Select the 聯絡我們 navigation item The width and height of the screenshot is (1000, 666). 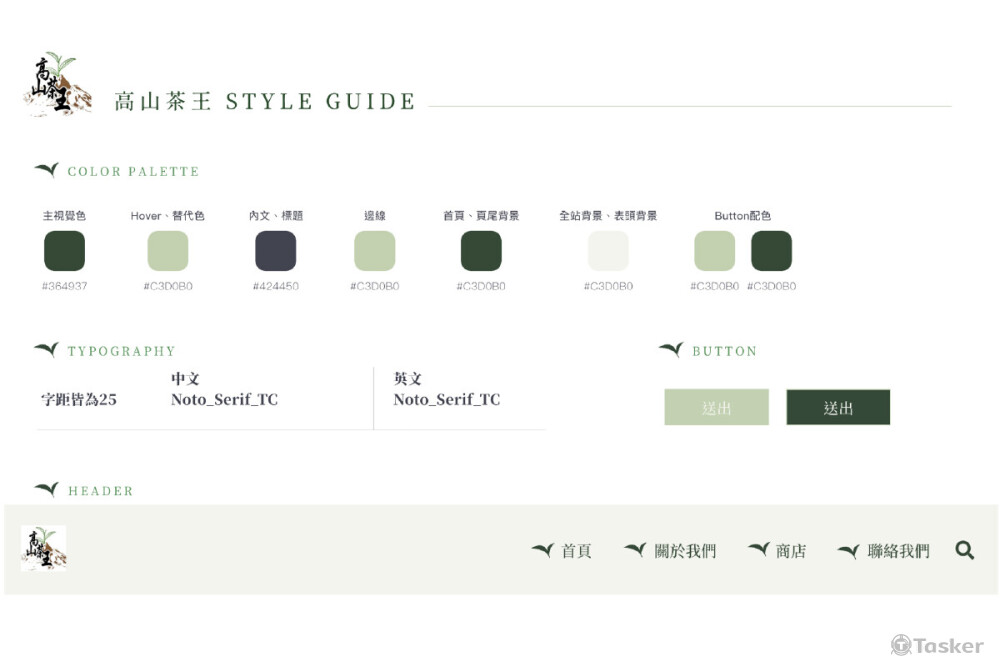click(x=898, y=551)
